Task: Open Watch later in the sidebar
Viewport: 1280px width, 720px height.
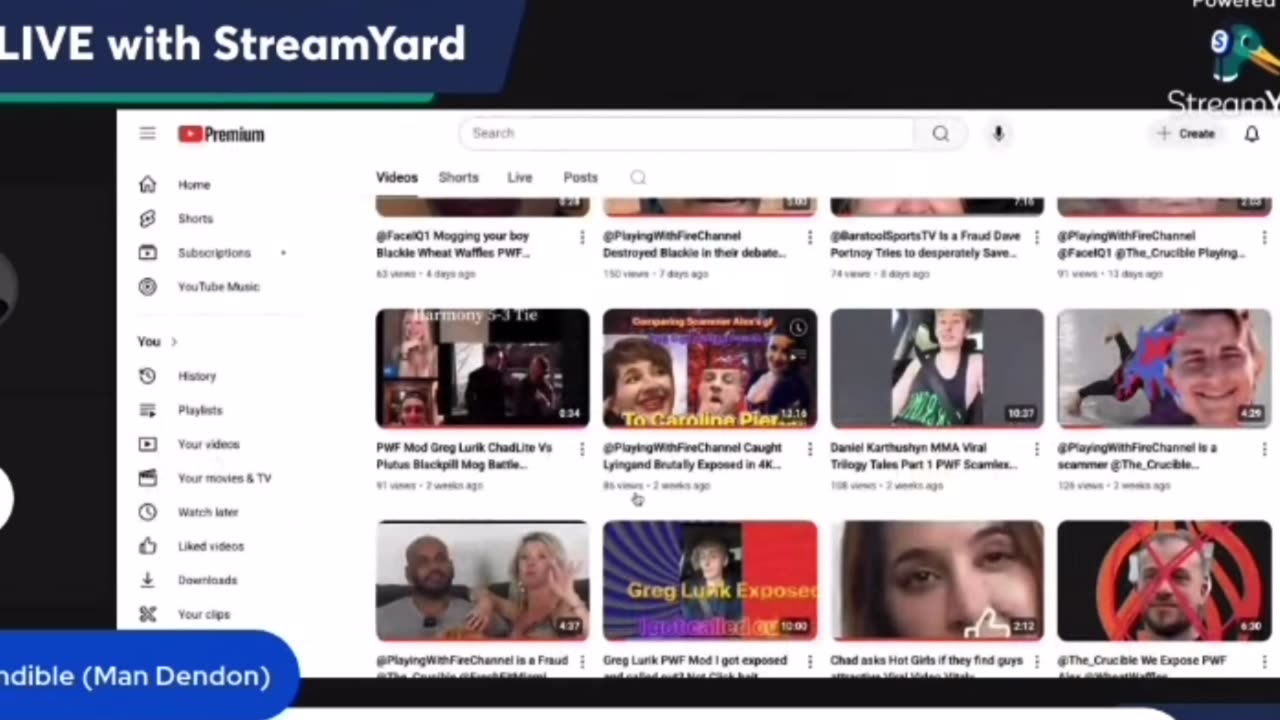Action: click(208, 512)
